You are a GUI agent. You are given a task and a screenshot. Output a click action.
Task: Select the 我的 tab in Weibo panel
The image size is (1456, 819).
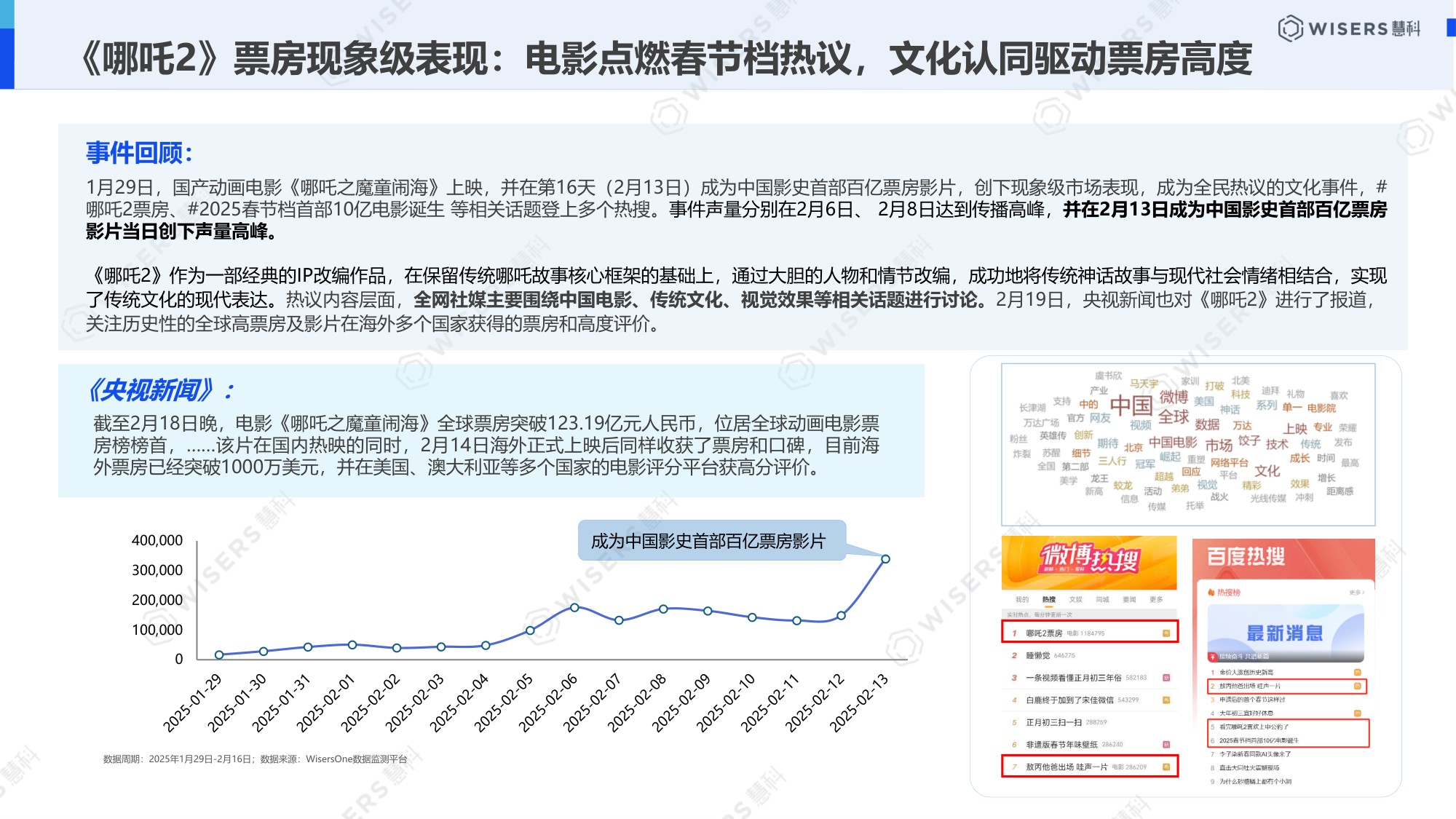pos(1022,600)
